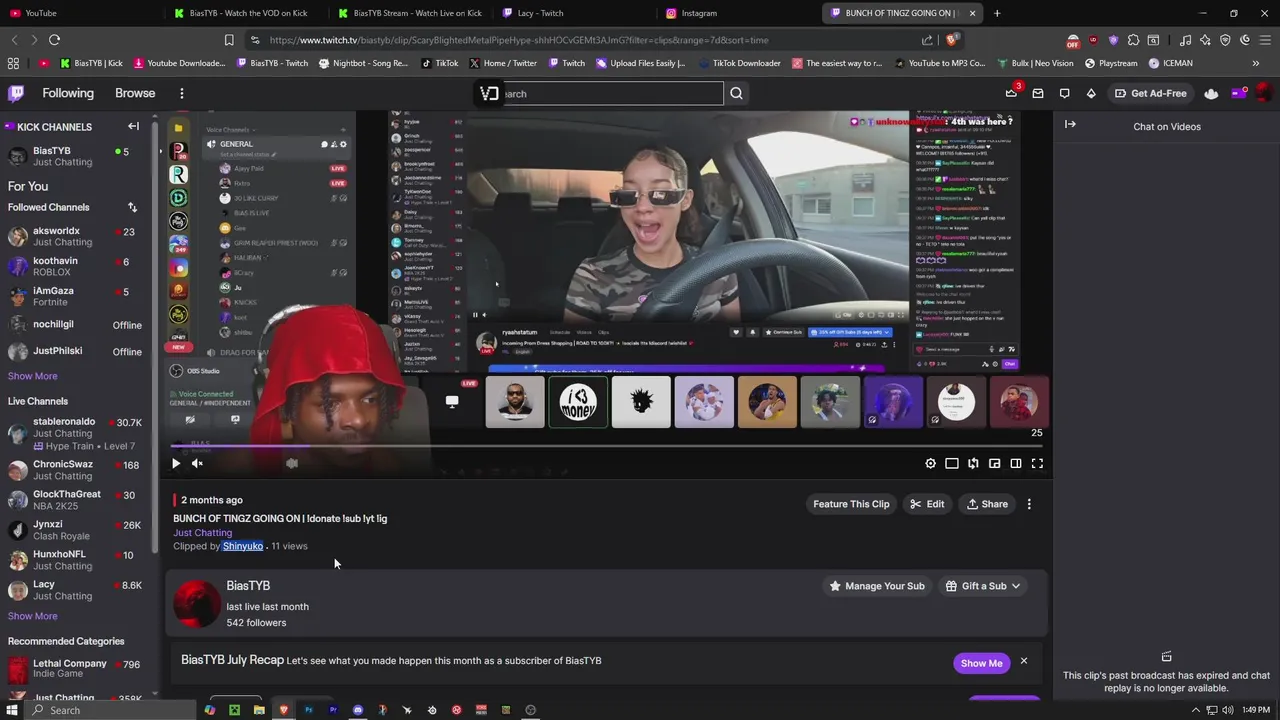Open the Jynxzi Clash Royale channel
The image size is (1280, 720).
click(75, 530)
